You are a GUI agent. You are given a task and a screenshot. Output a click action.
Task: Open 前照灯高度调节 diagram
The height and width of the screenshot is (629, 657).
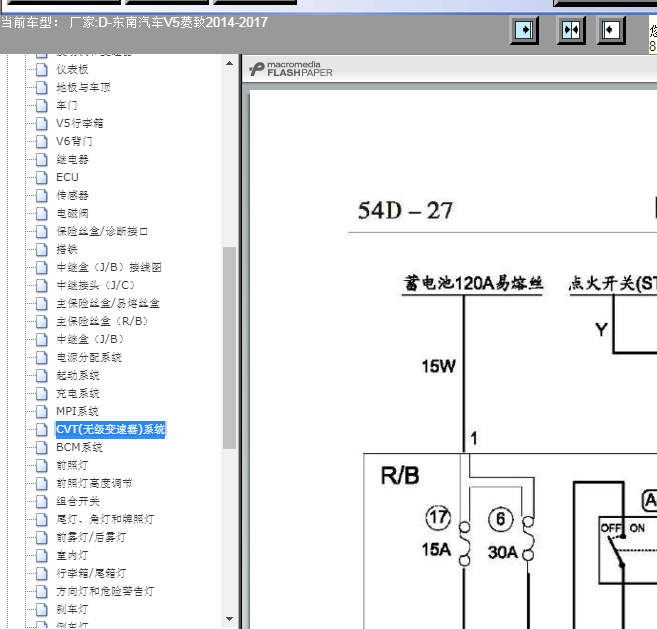click(94, 484)
